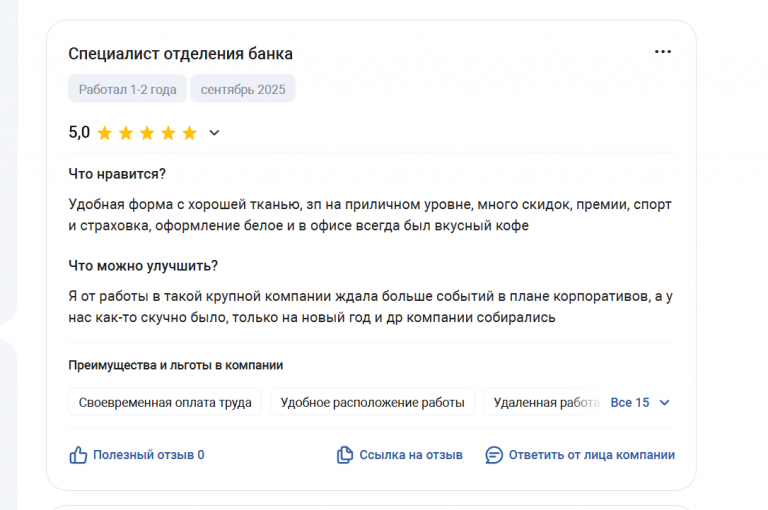Click the "Специалист отделения банка" review title

point(180,54)
